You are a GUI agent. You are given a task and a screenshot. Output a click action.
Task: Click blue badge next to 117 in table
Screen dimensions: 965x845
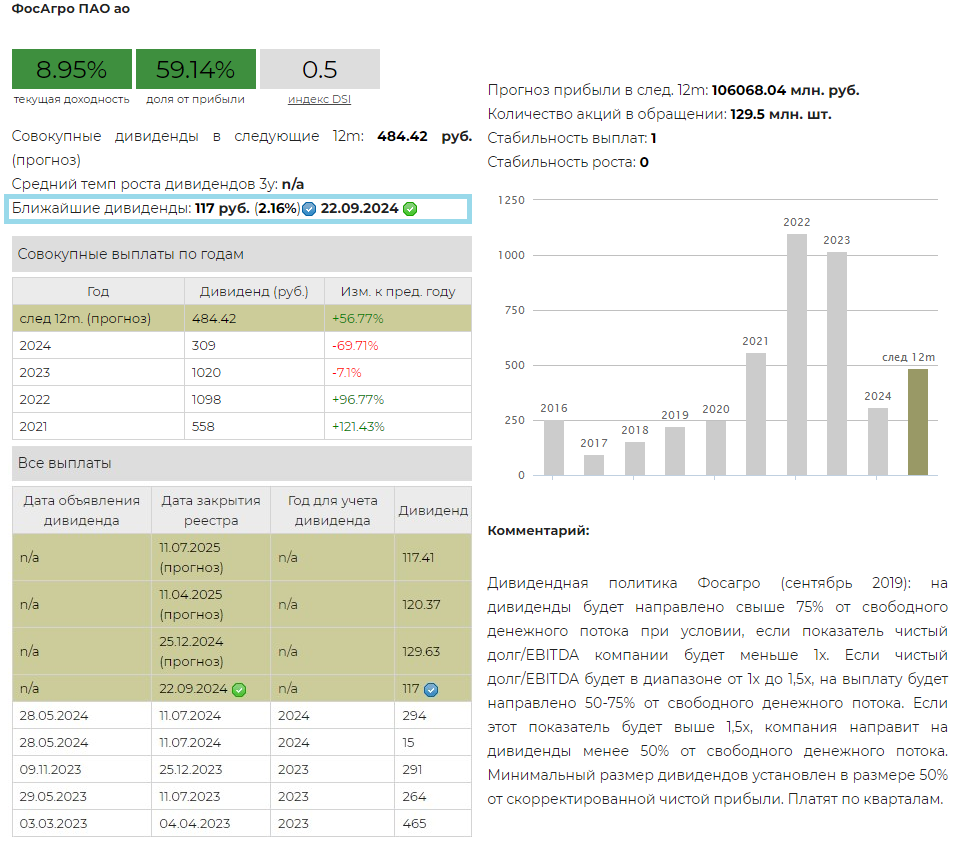(431, 689)
